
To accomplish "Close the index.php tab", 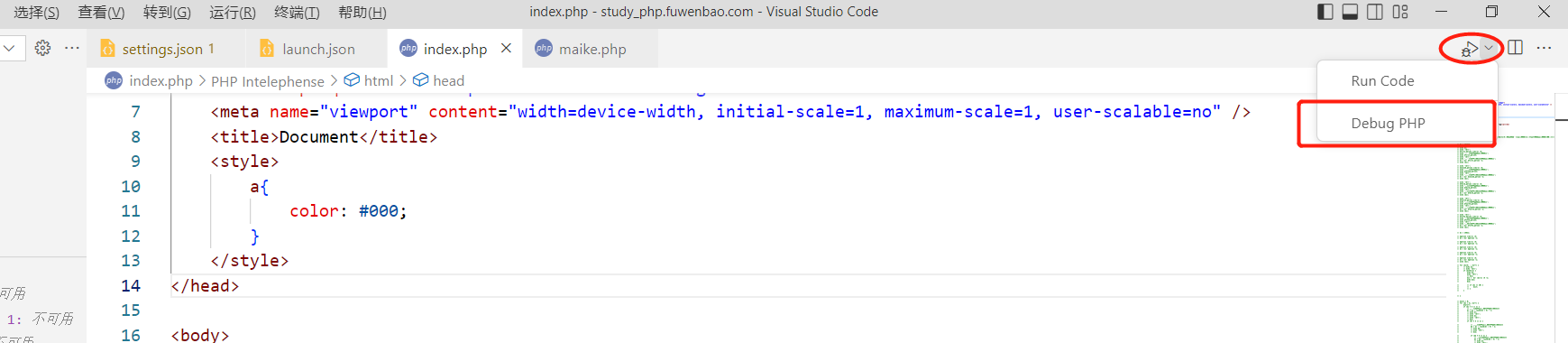I will pos(506,48).
